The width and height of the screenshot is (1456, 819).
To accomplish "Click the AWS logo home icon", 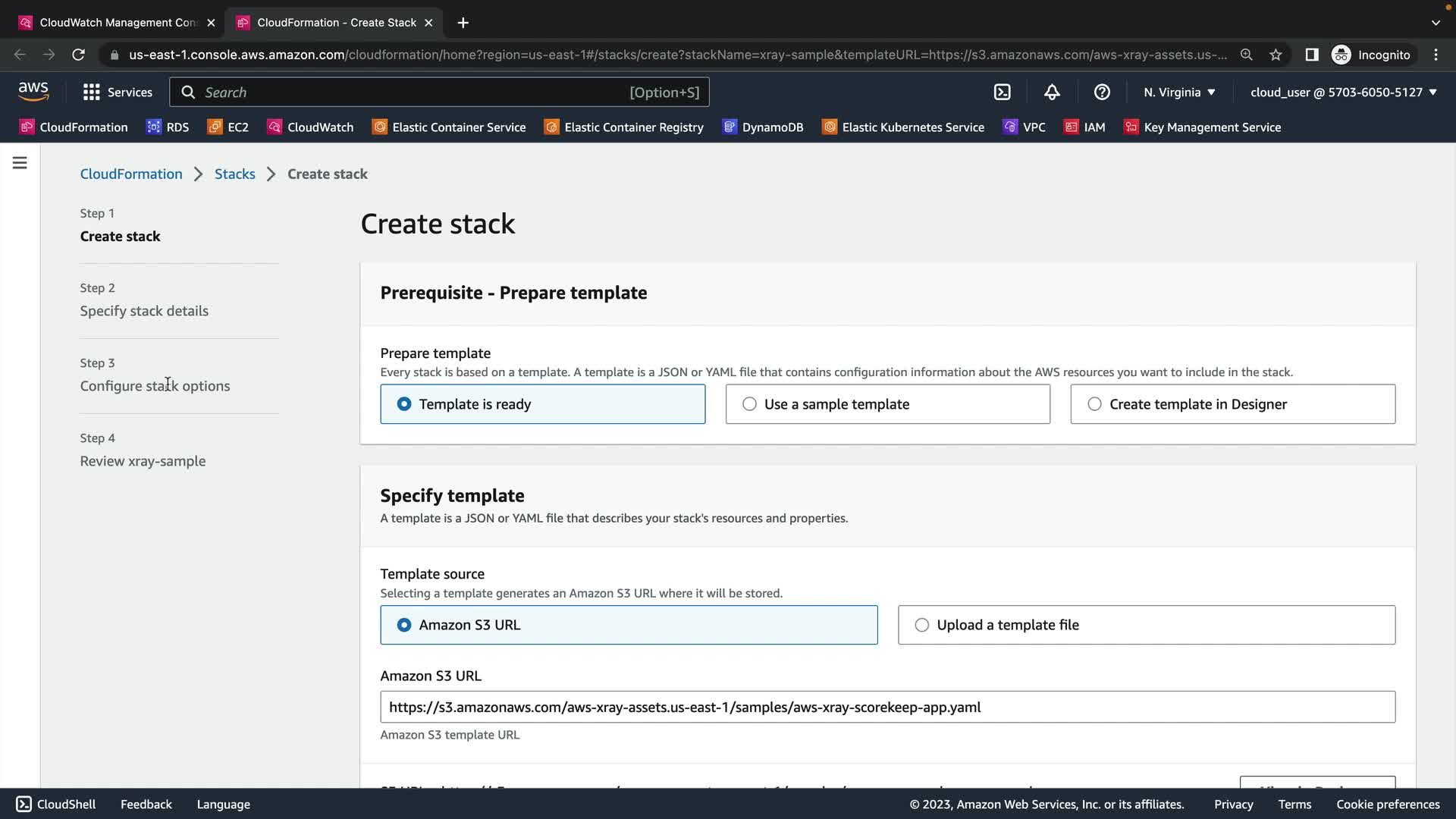I will [33, 92].
